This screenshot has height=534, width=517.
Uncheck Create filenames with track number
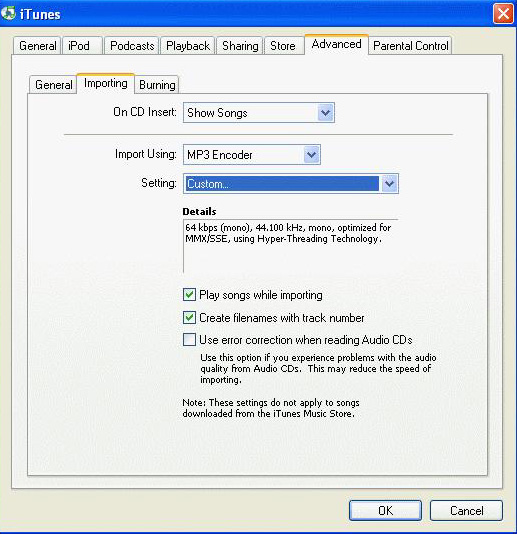tap(189, 318)
